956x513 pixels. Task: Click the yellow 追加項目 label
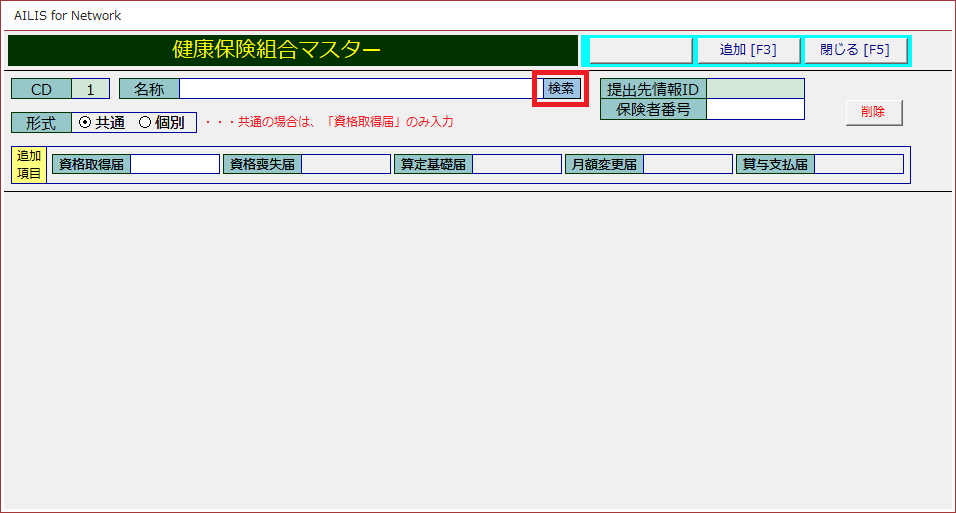point(29,164)
